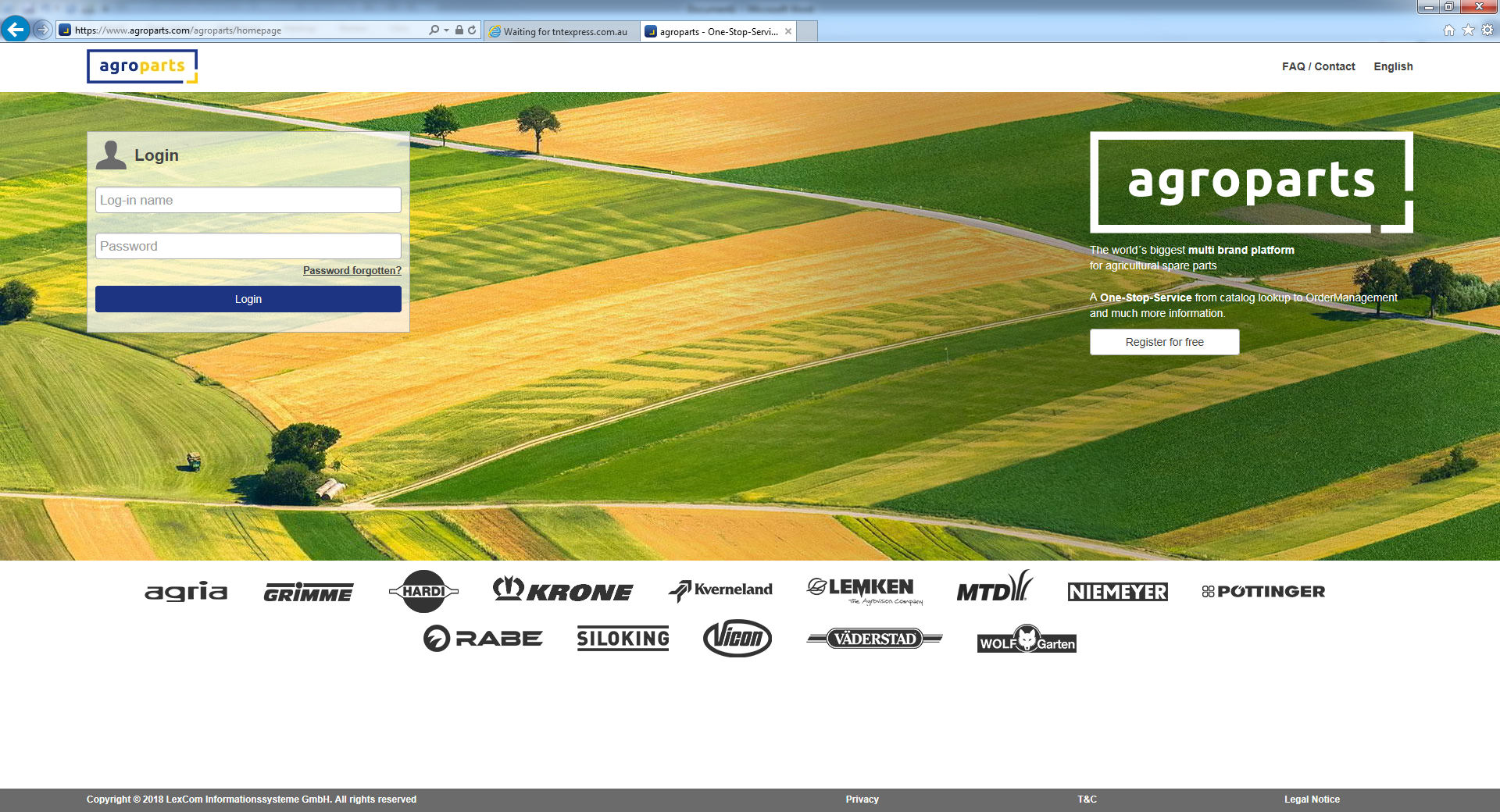
Task: Open the FAQ / Contact page
Action: coord(1318,66)
